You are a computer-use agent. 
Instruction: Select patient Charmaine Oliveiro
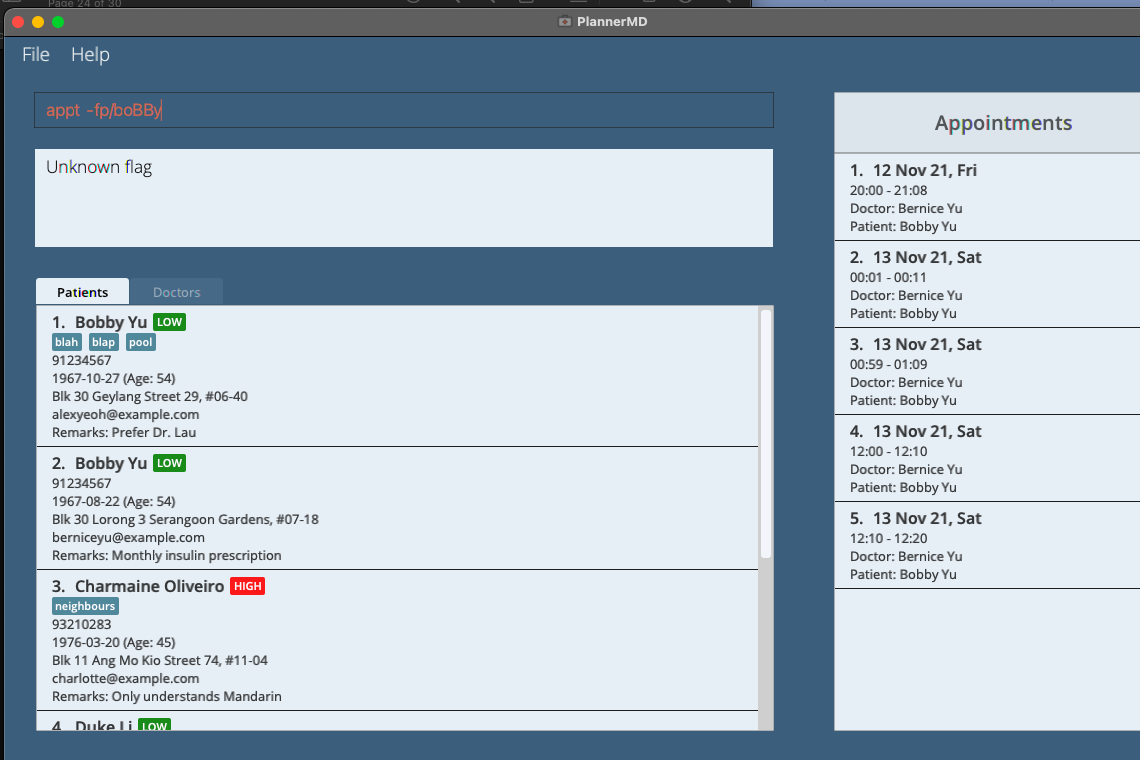pos(149,586)
